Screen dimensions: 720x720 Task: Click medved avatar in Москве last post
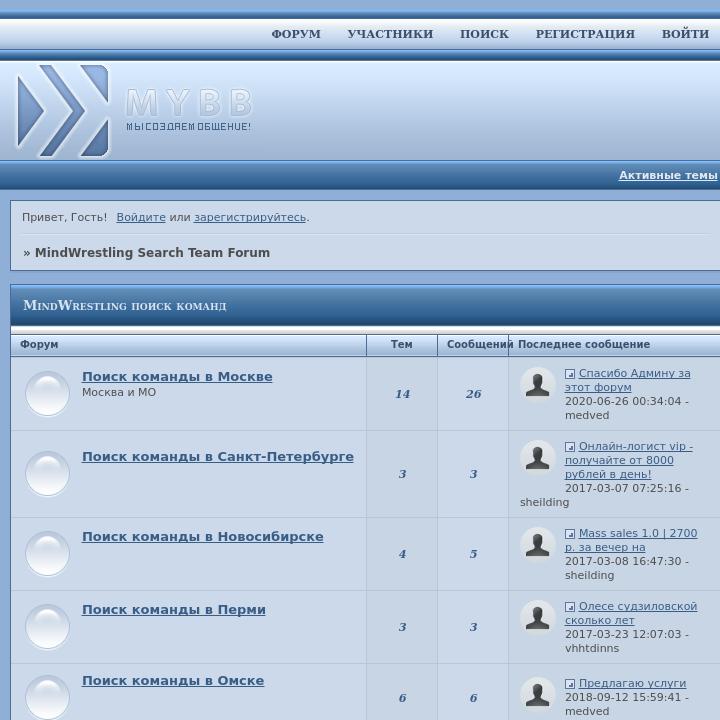click(537, 384)
